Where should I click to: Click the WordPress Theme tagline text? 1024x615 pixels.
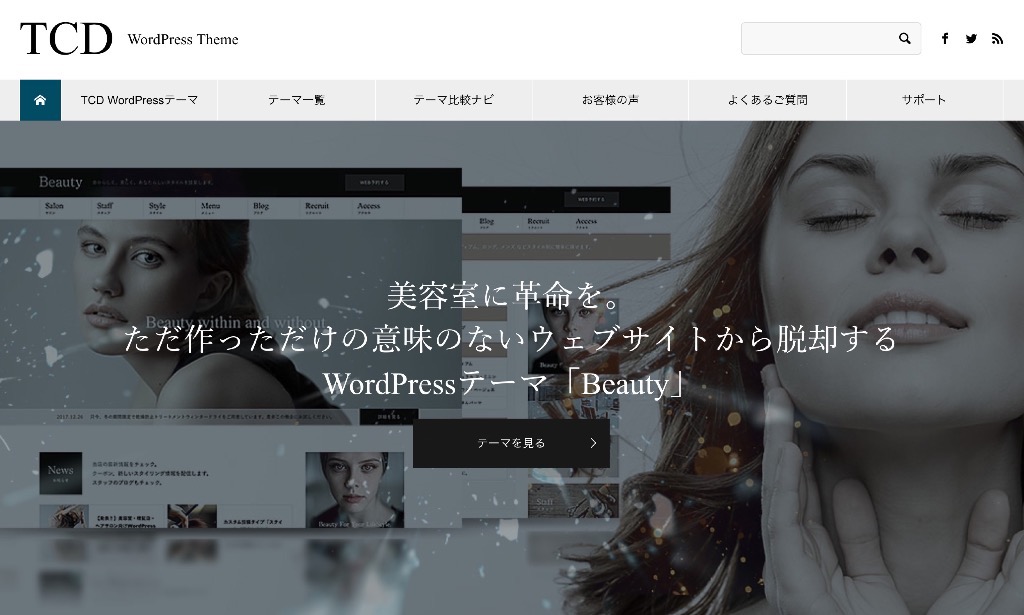(183, 40)
